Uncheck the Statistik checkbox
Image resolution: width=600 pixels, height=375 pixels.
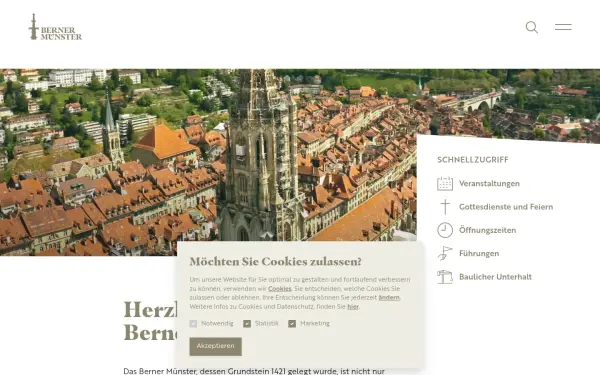[x=247, y=324]
